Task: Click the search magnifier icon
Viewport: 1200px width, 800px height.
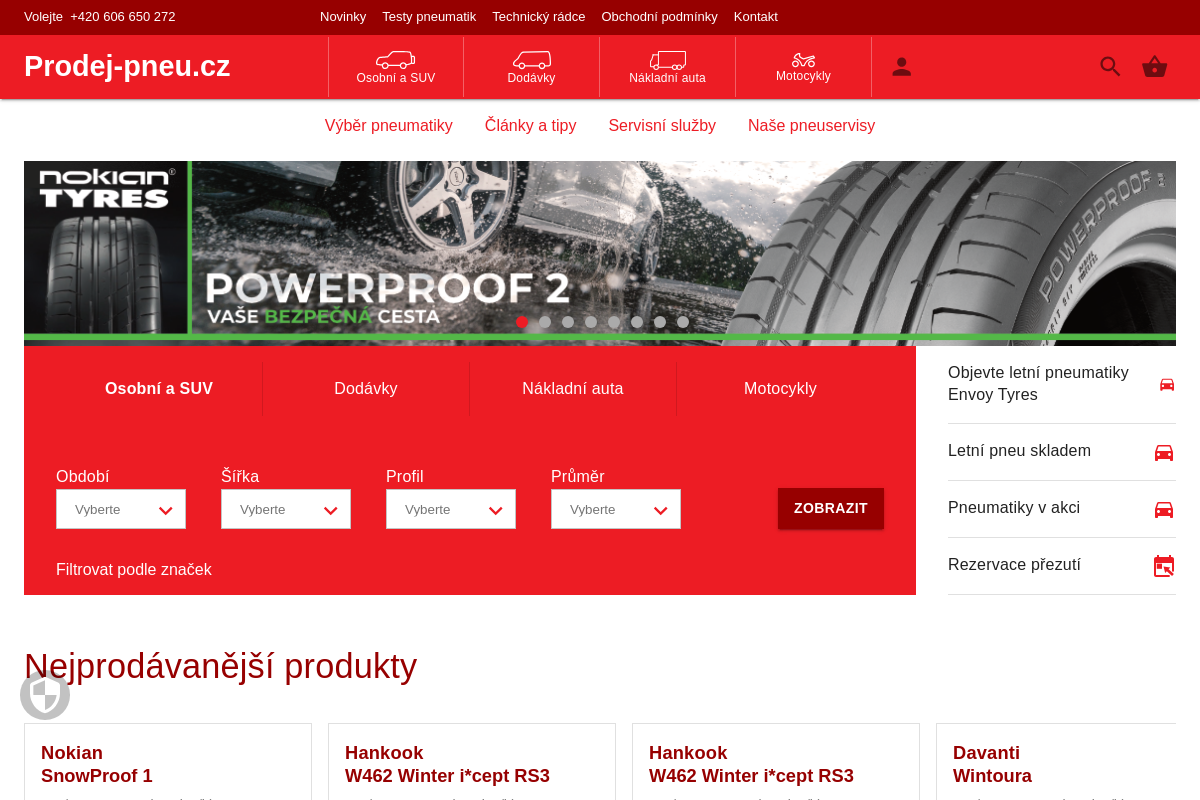Action: pyautogui.click(x=1110, y=67)
